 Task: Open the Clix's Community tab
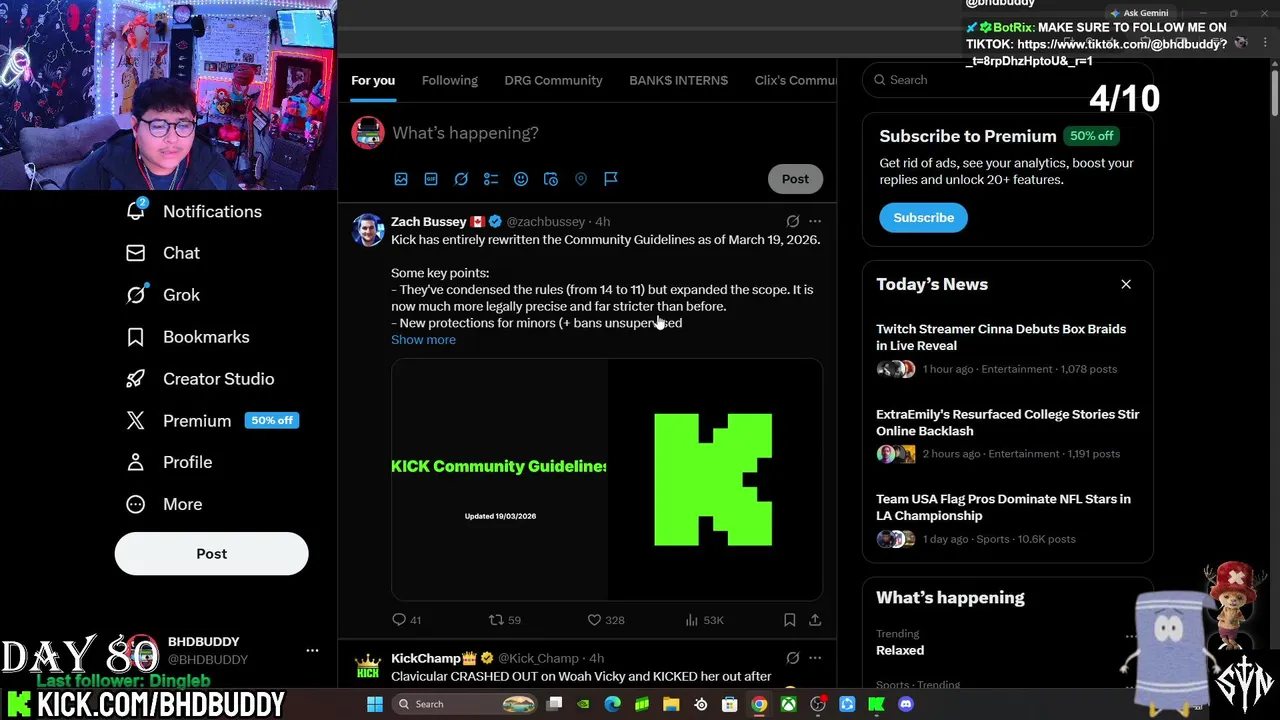coord(796,80)
